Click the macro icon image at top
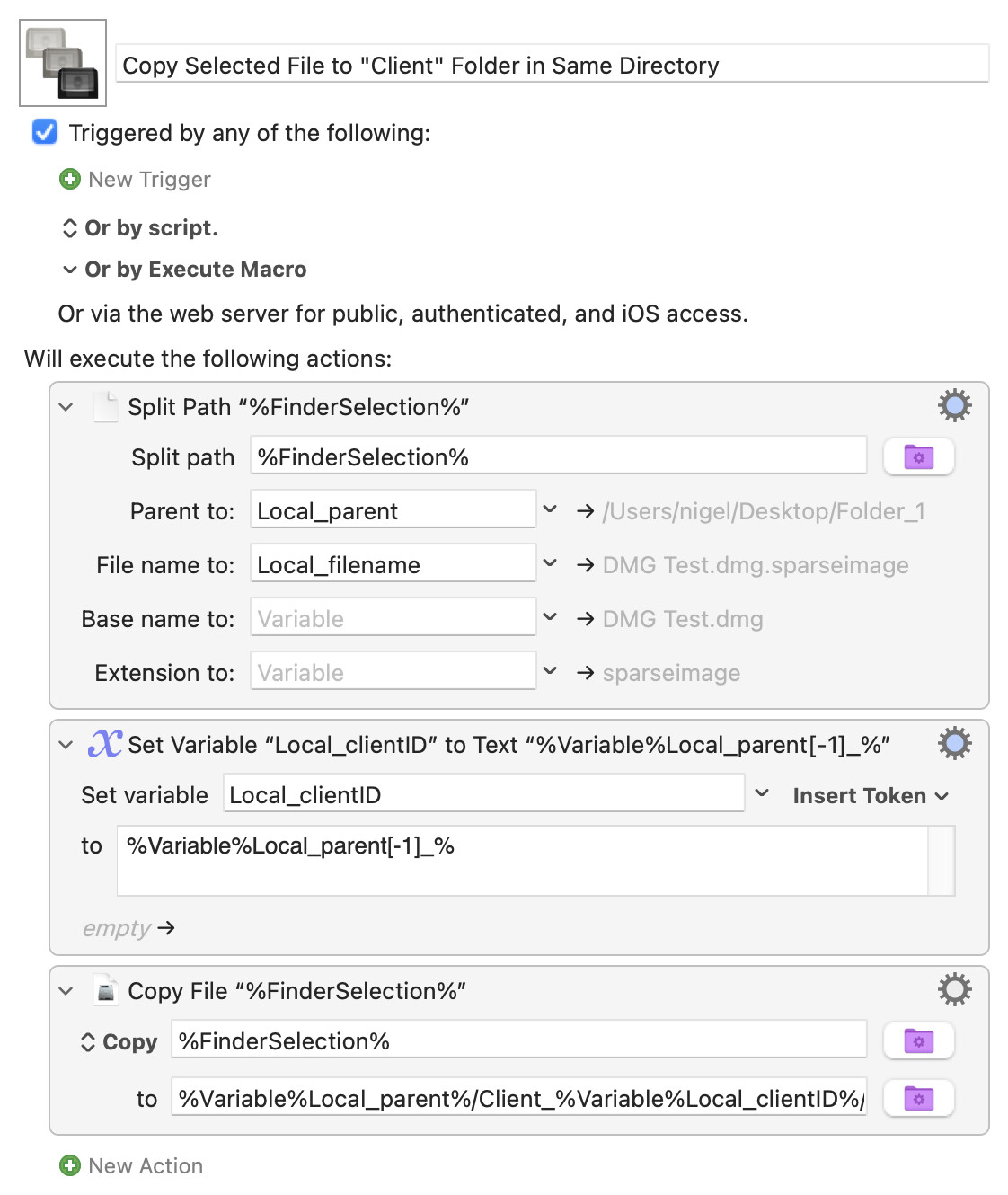 (x=63, y=63)
